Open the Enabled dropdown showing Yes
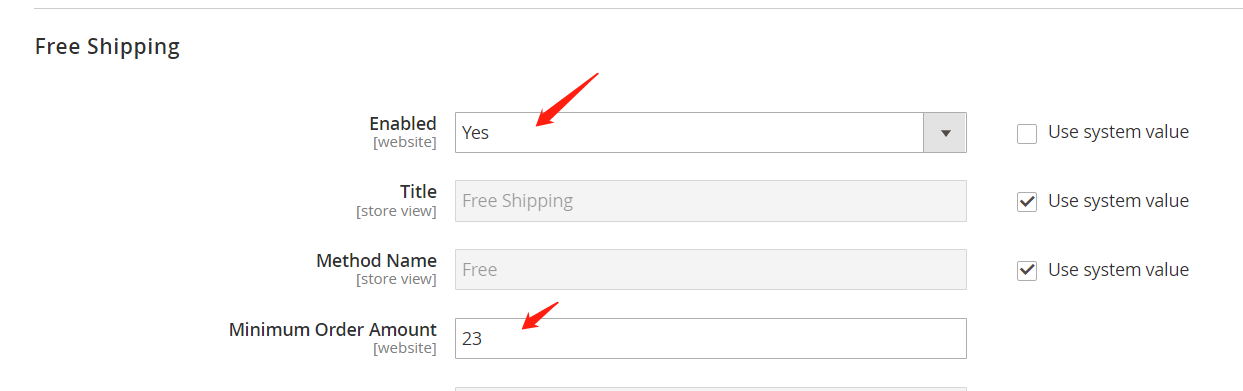The height and width of the screenshot is (391, 1243). (710, 132)
